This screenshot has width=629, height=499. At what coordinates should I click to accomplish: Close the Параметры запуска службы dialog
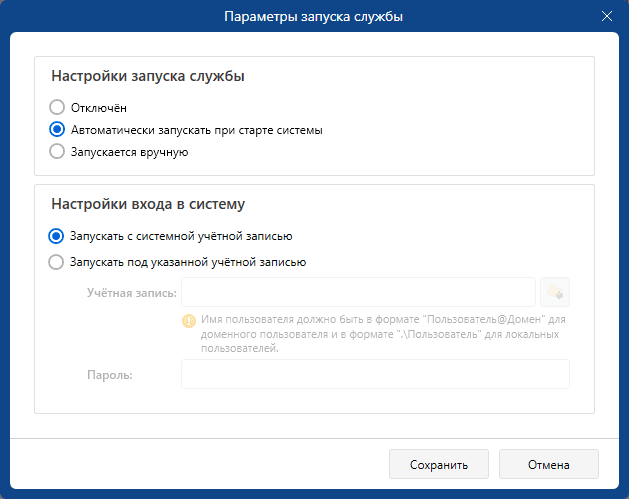(606, 16)
